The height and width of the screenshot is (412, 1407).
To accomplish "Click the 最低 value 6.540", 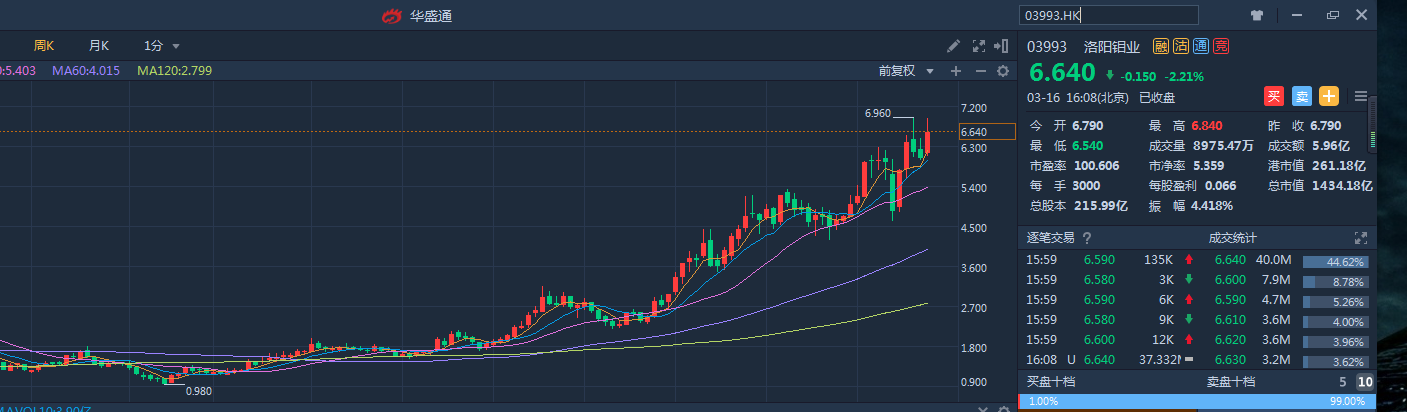I will coord(1088,145).
